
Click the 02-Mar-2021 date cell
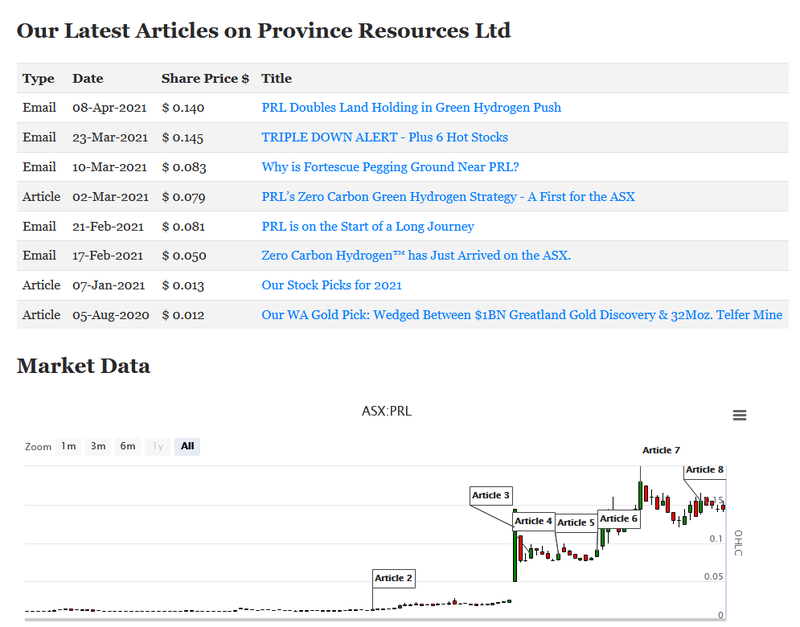click(x=110, y=197)
